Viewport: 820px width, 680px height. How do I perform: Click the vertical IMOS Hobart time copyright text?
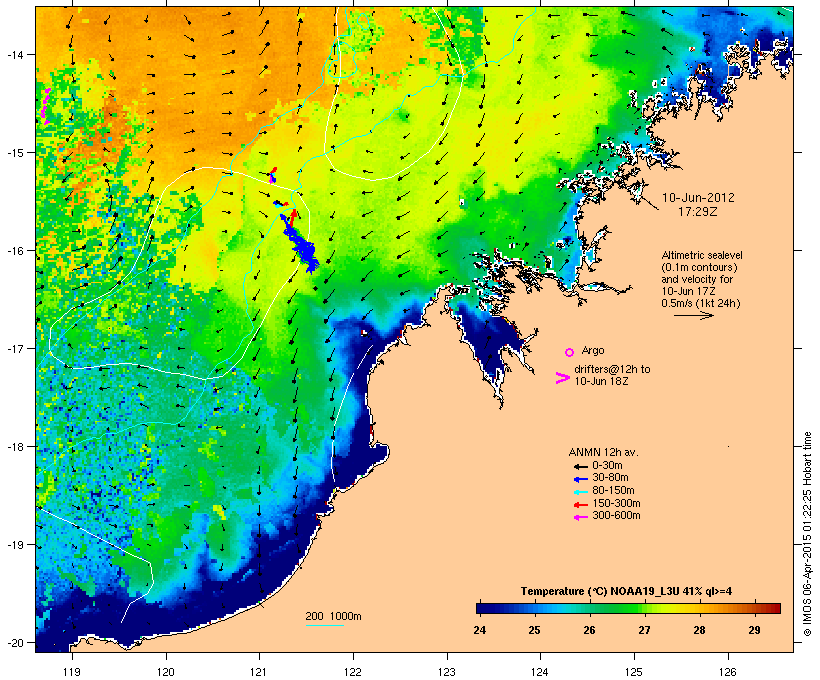[807, 534]
